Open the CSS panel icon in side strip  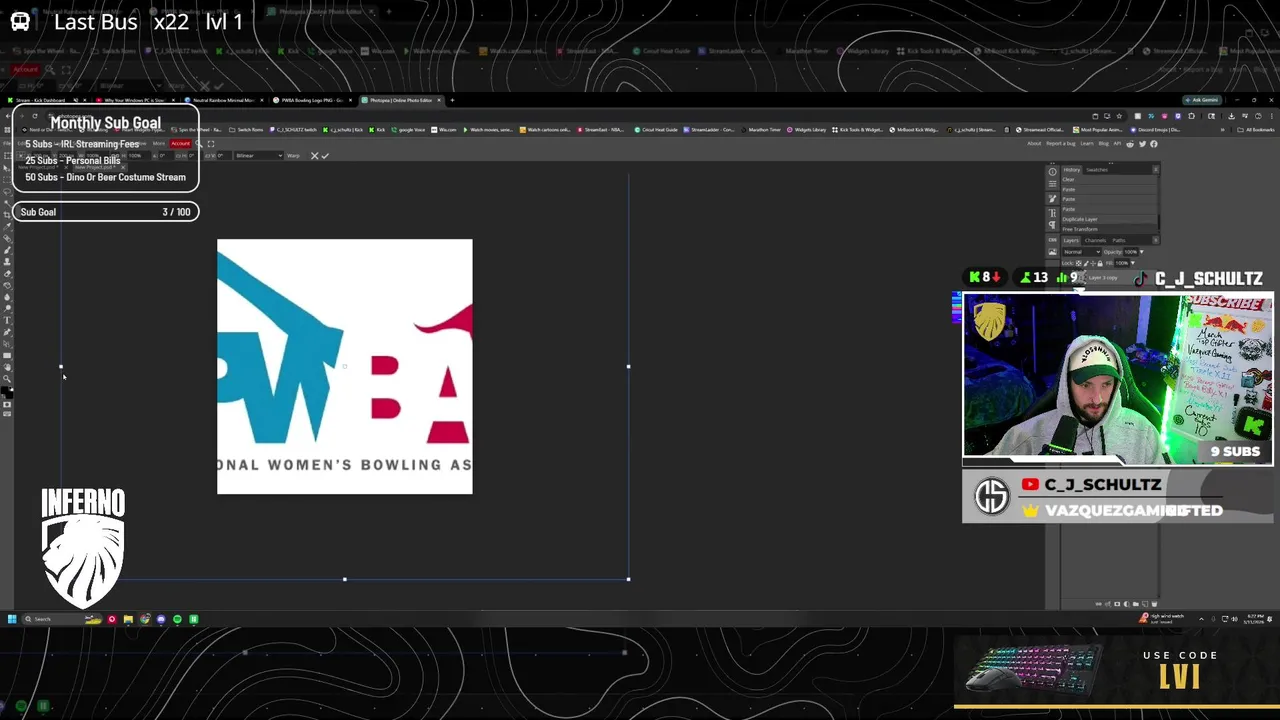click(1052, 240)
